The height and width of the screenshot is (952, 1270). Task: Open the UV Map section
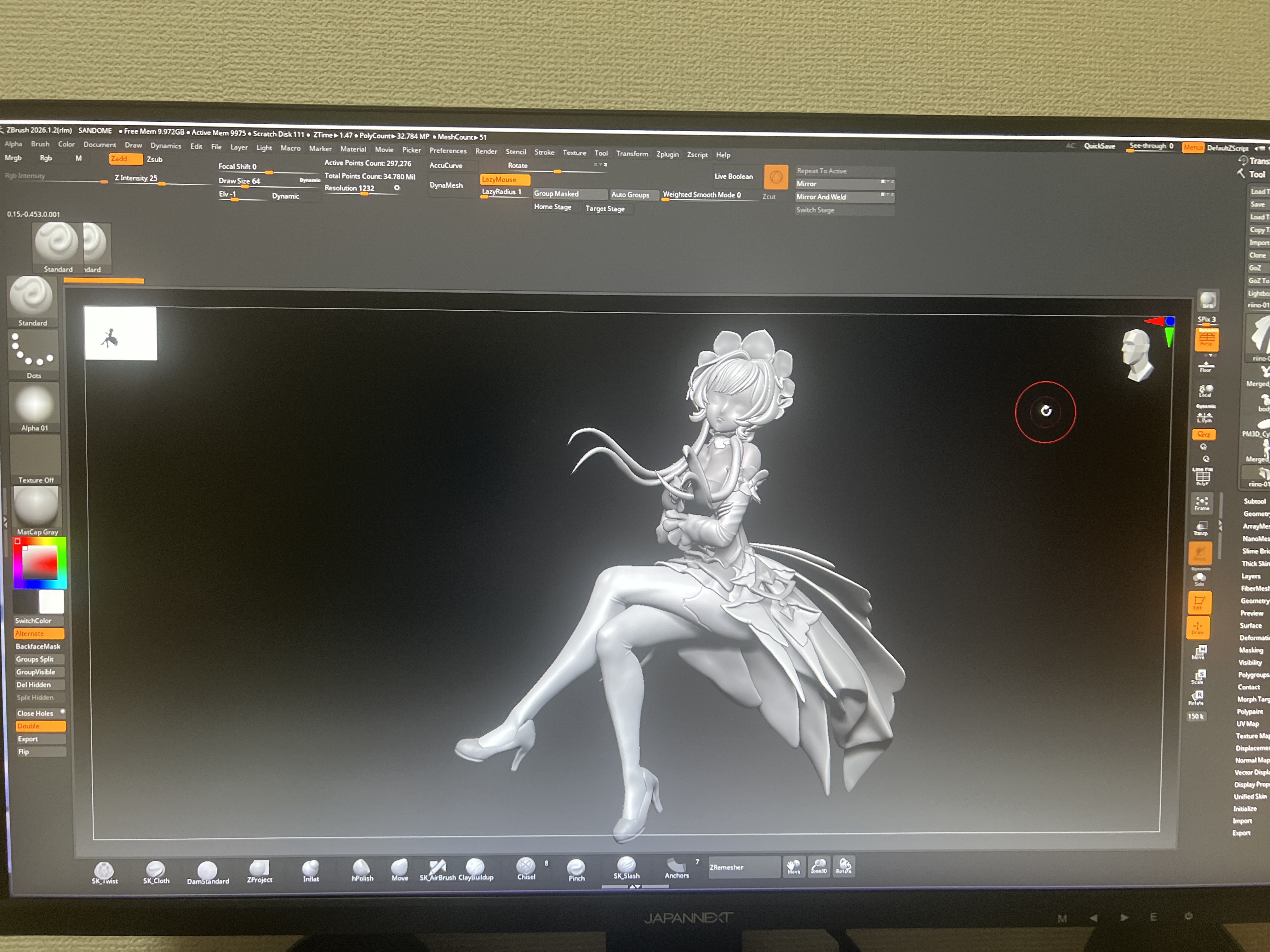tap(1248, 724)
